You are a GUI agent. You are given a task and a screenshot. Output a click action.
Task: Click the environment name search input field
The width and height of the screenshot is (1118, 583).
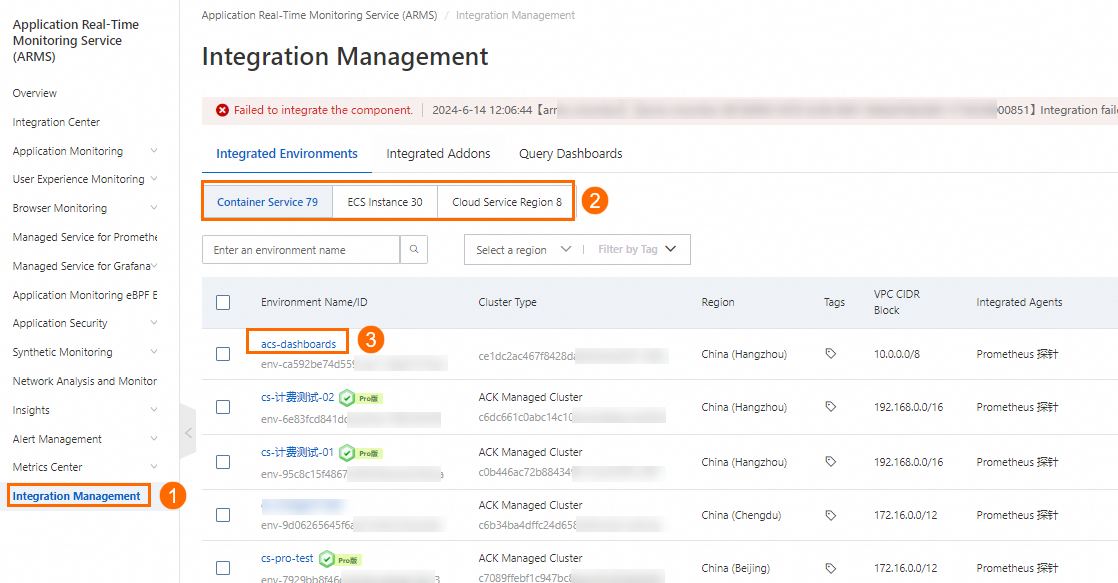300,249
